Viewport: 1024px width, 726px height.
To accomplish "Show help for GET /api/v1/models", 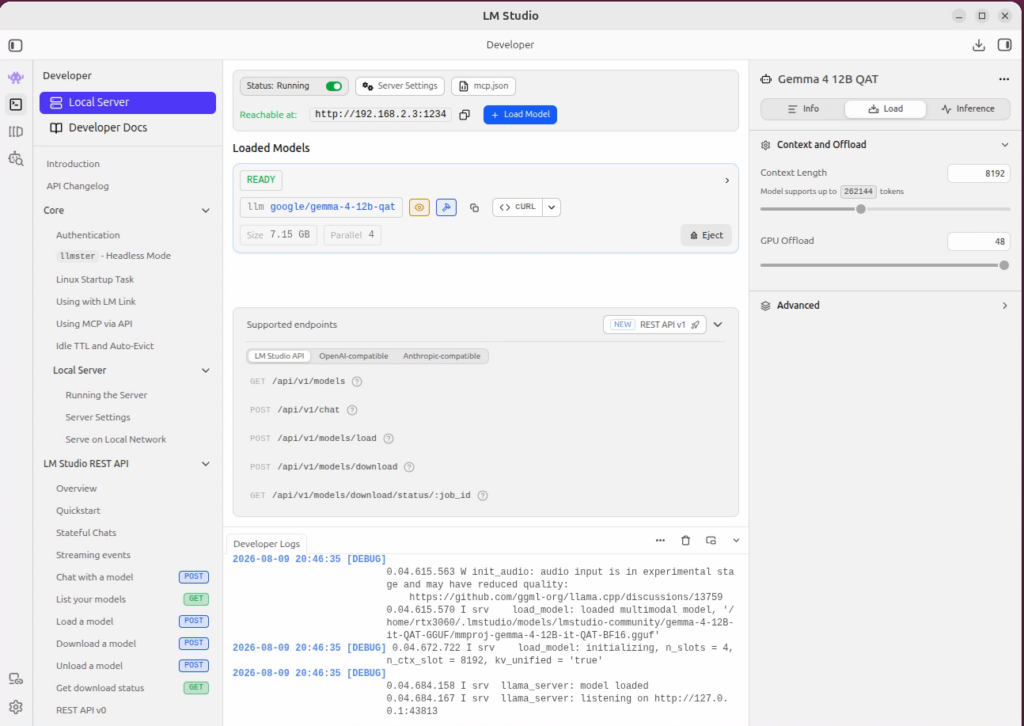I will click(357, 382).
